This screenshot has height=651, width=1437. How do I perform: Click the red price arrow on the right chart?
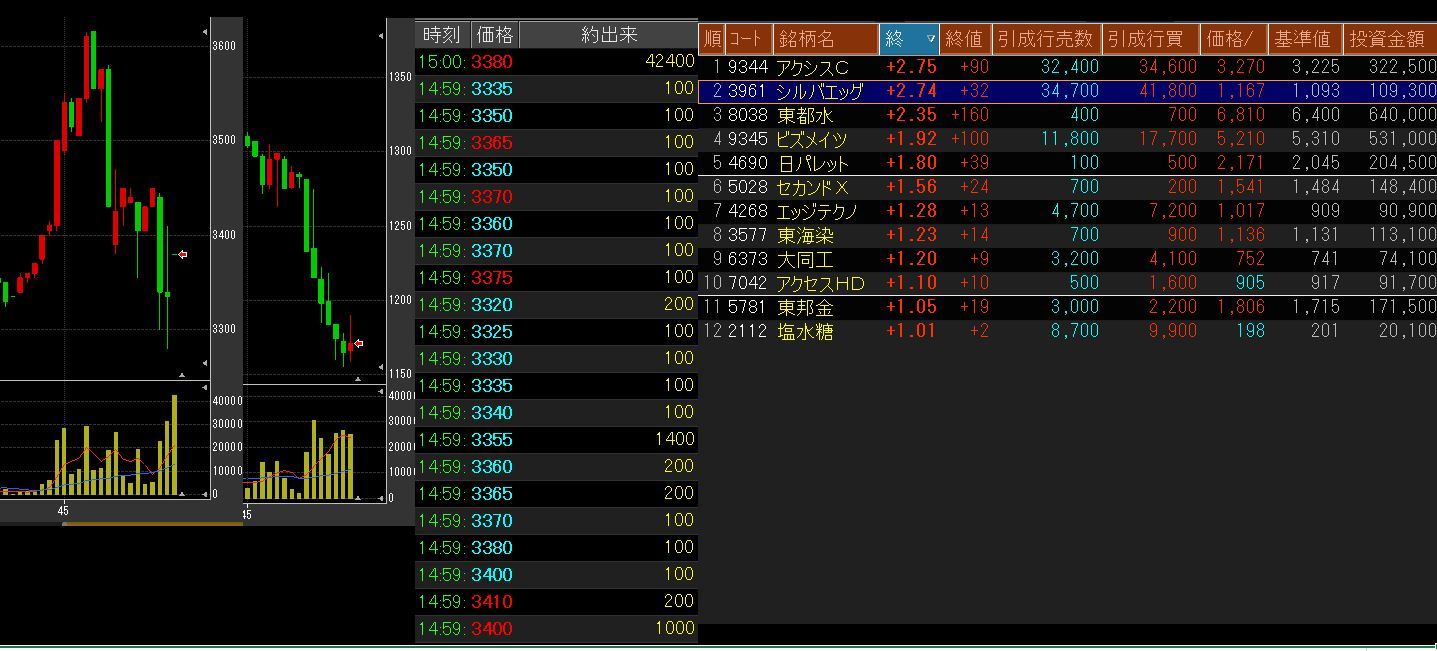click(x=358, y=344)
